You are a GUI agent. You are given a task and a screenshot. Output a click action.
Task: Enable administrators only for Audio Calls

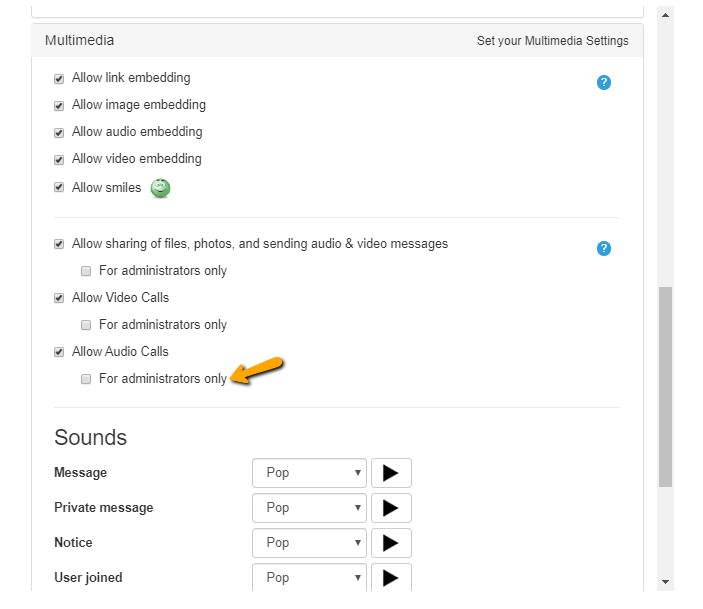86,379
